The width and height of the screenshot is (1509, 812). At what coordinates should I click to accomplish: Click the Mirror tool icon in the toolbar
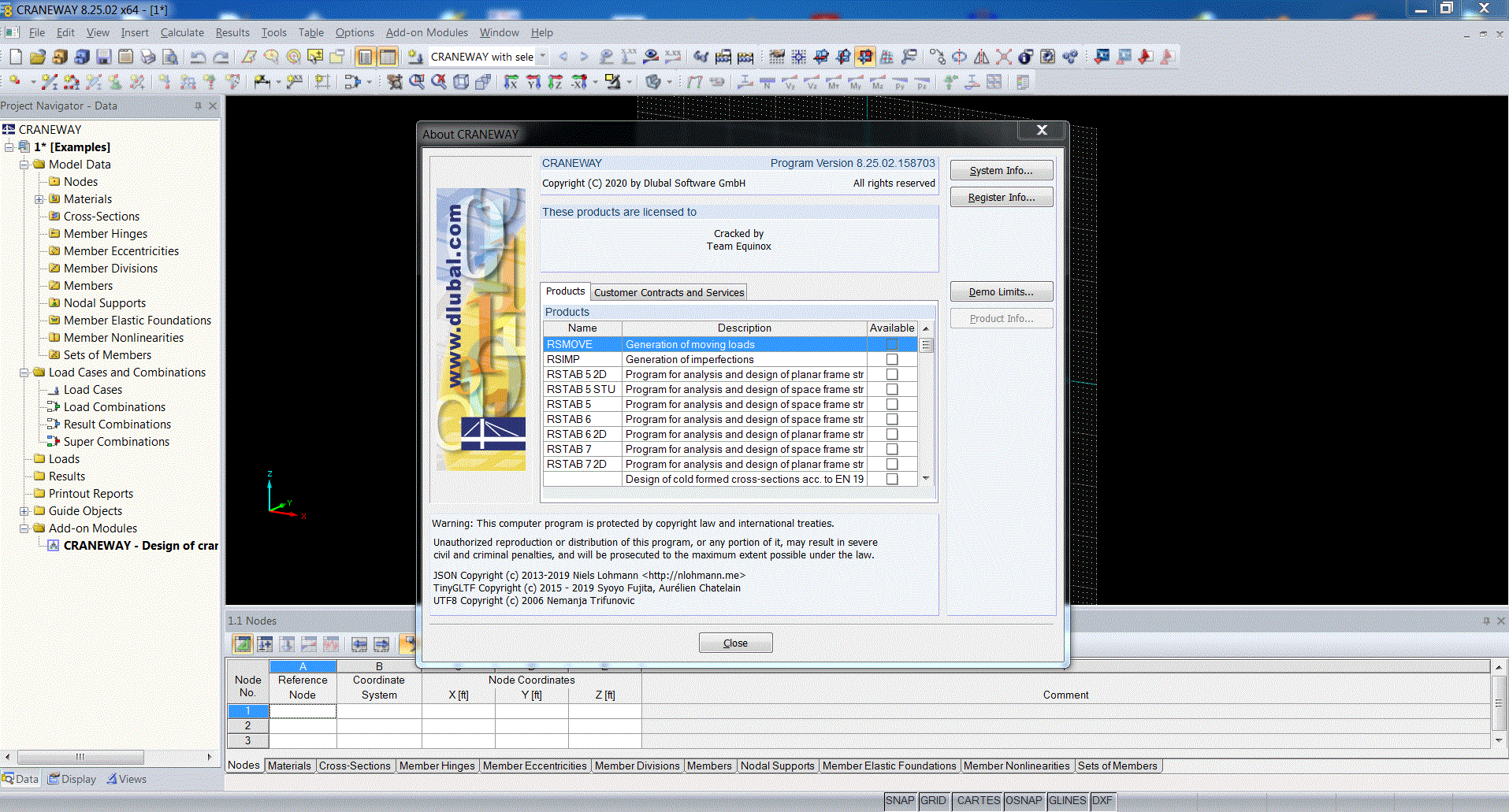coord(981,57)
